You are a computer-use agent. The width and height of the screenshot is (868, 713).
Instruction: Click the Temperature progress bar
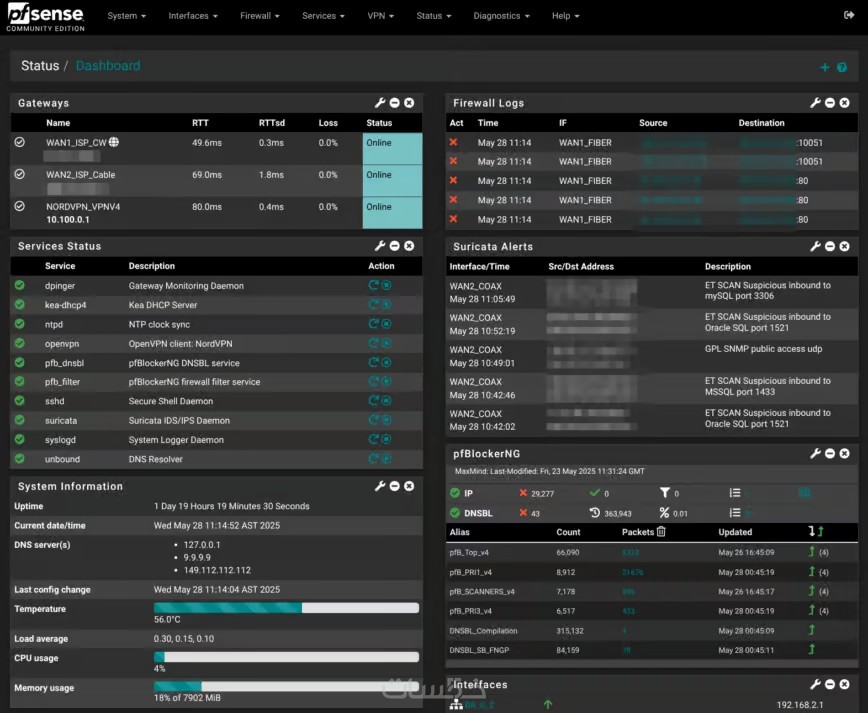tap(286, 608)
